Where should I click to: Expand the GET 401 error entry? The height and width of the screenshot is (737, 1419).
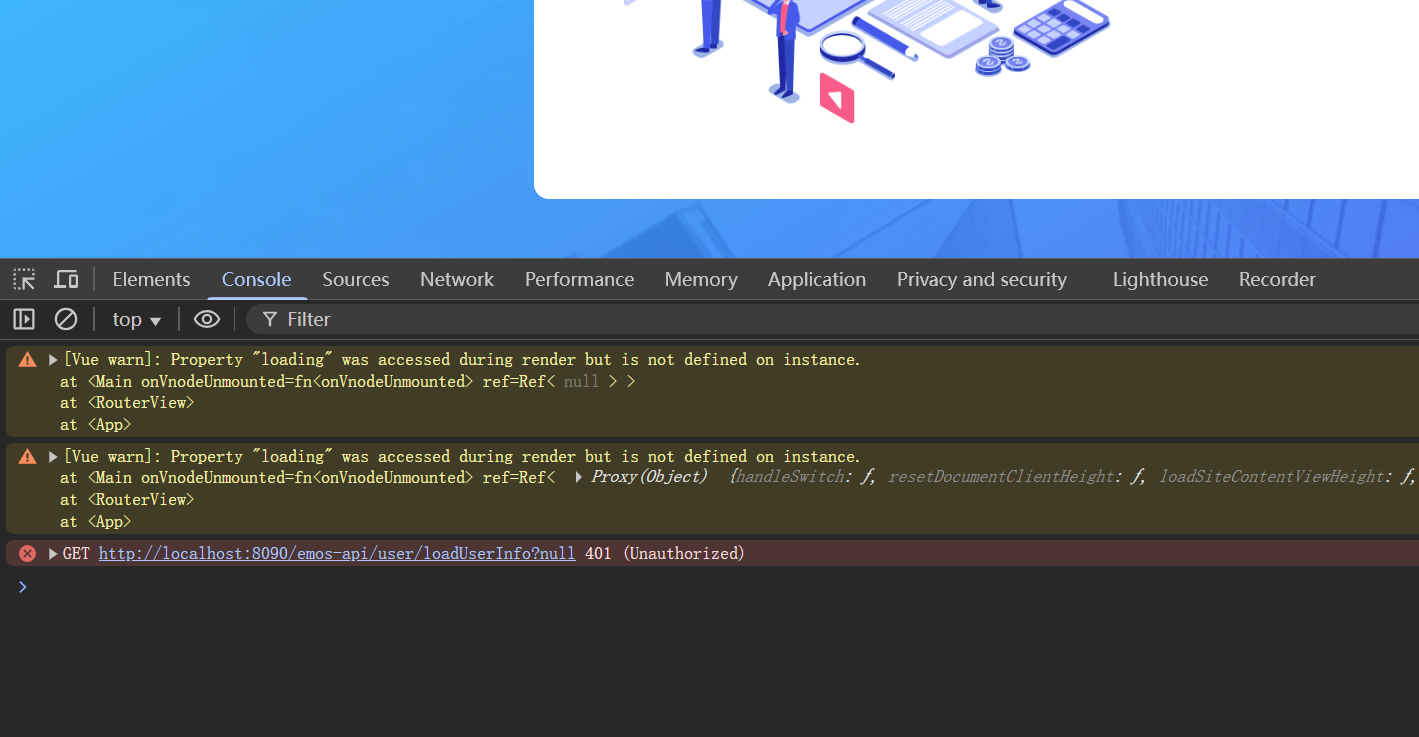click(53, 554)
